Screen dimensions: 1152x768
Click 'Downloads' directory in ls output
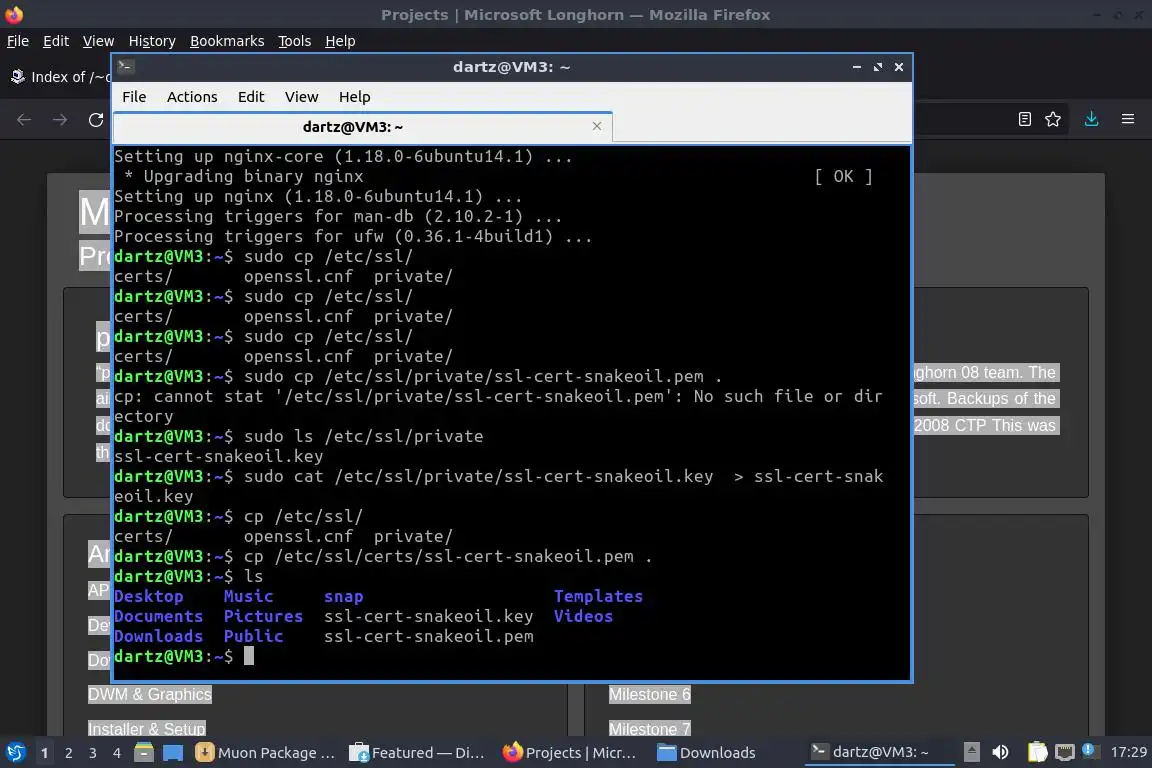pos(159,636)
